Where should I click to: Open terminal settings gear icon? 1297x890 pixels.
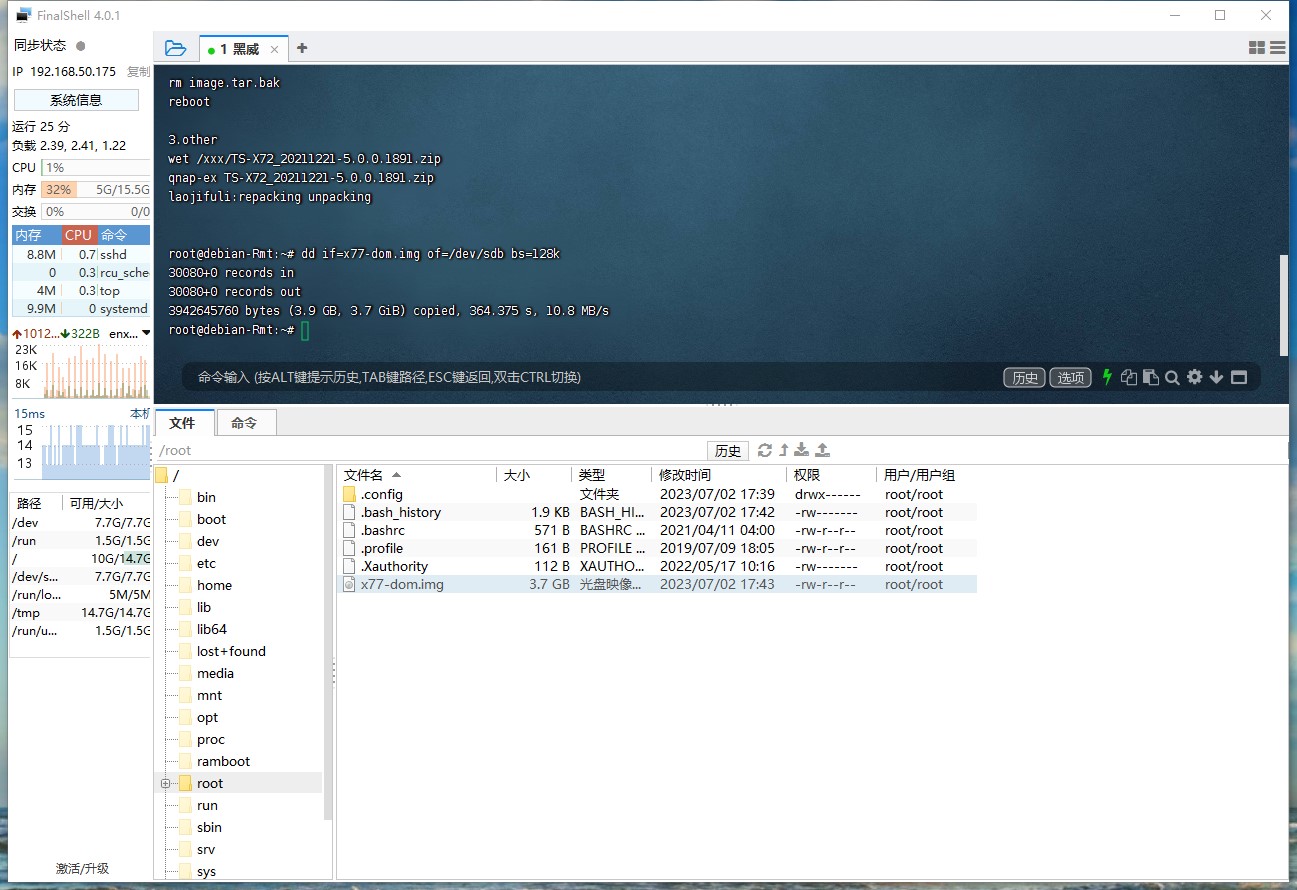[x=1194, y=377]
